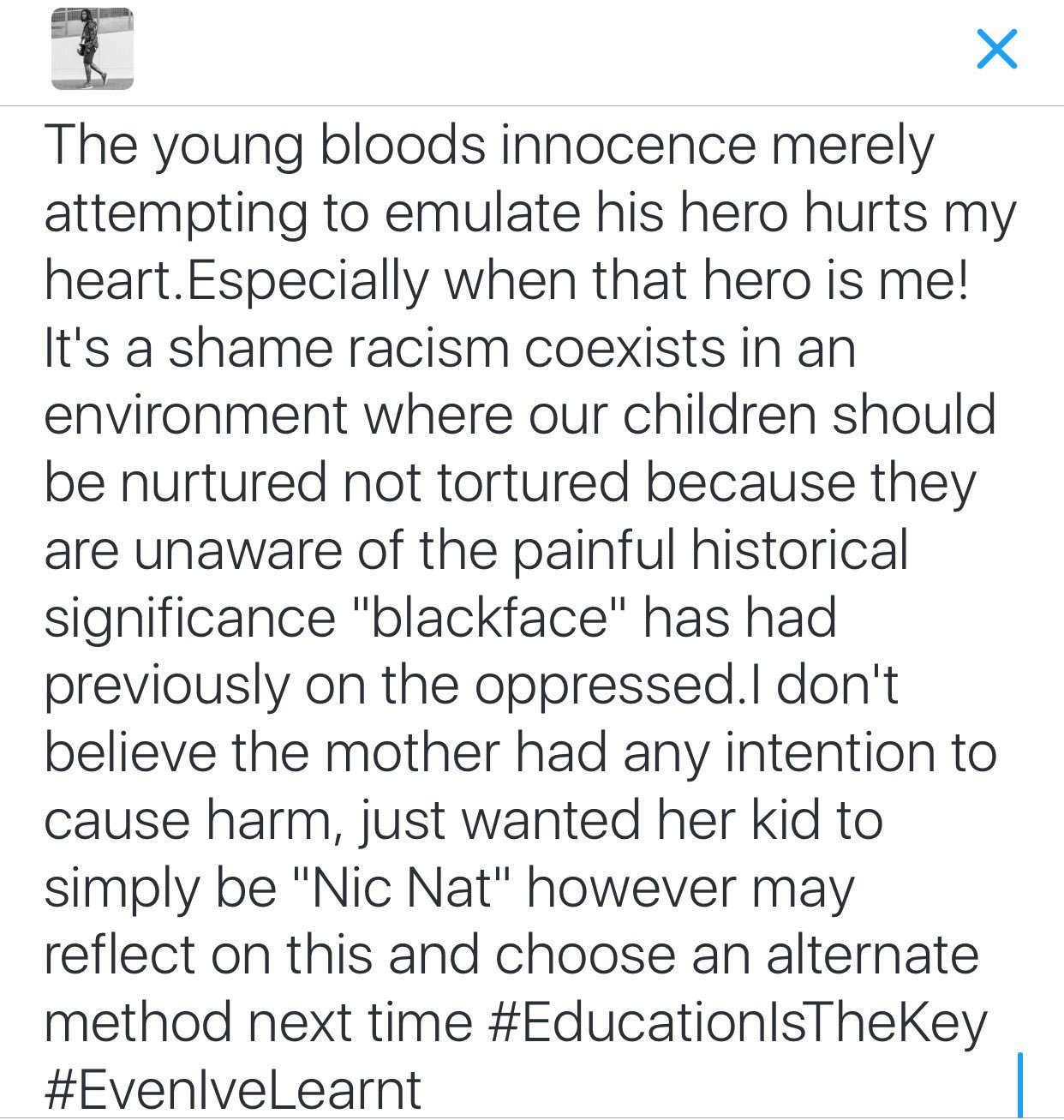The width and height of the screenshot is (1064, 1120).
Task: Click the first line starting "The young bloods"
Action: point(488,146)
